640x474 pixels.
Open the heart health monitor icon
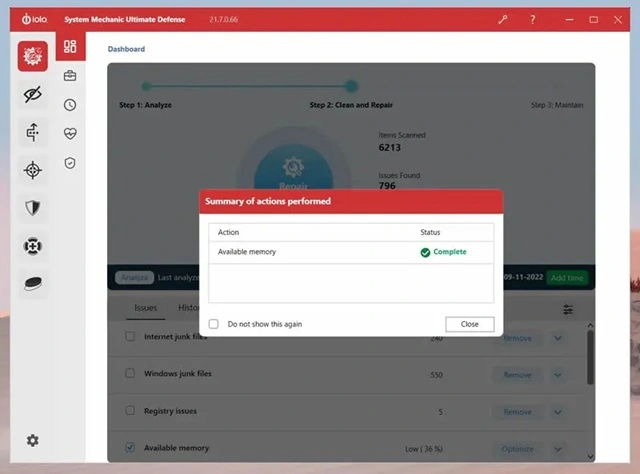pyautogui.click(x=70, y=133)
